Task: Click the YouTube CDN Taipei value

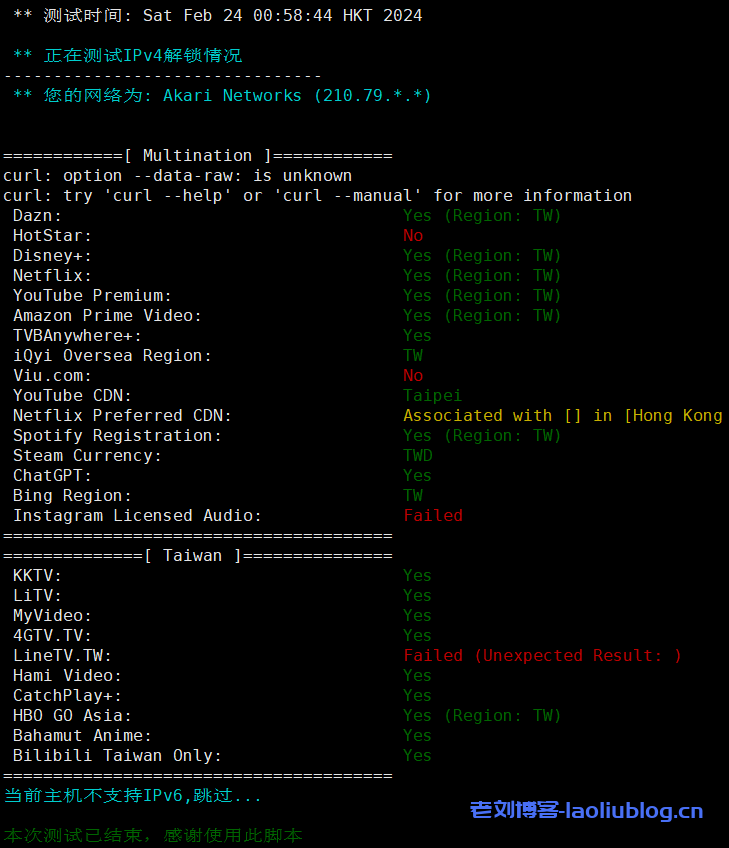Action: (x=432, y=395)
